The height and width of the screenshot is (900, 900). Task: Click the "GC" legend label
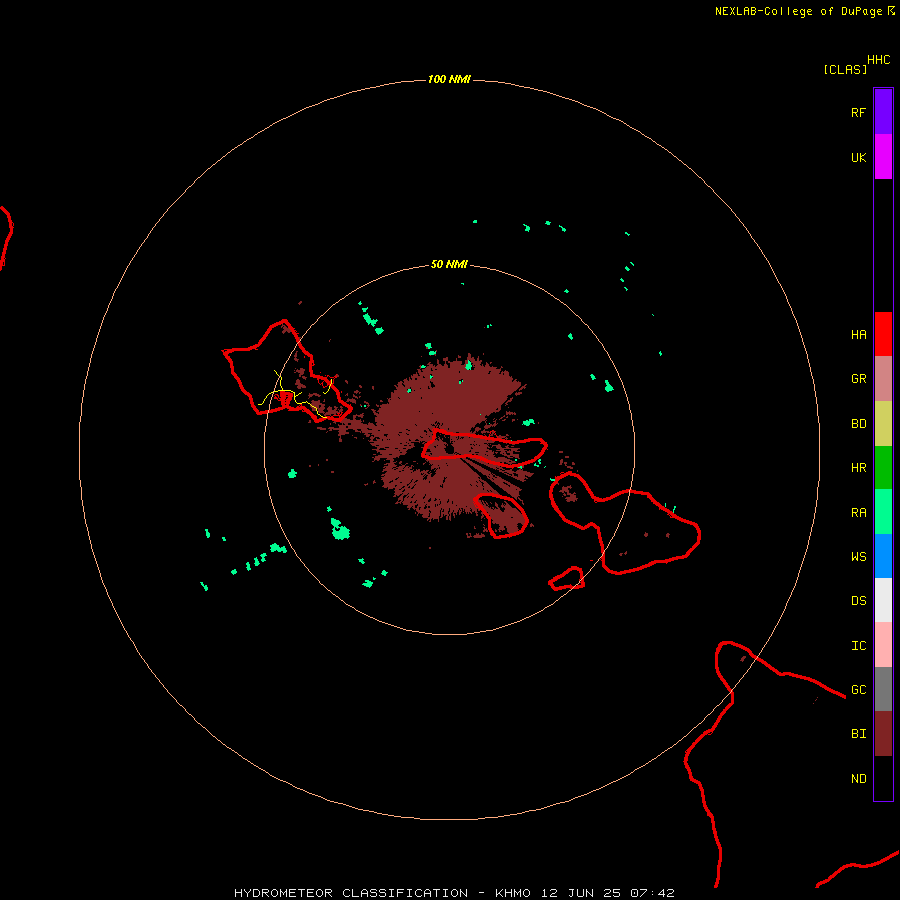(858, 689)
